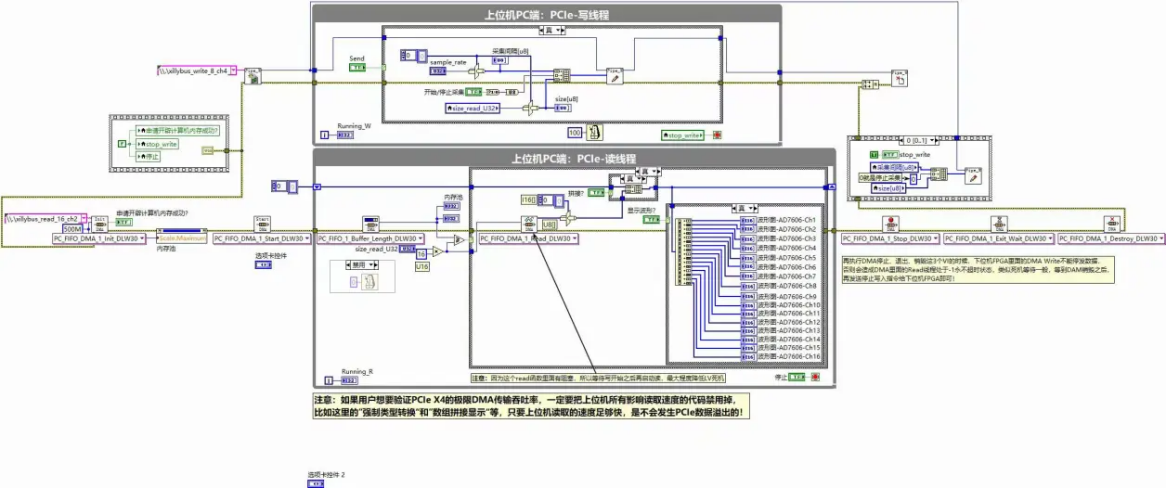Expand the PC_FIFO_DMA_1_Stop_DLW30 selector dropdown

[x=937, y=239]
